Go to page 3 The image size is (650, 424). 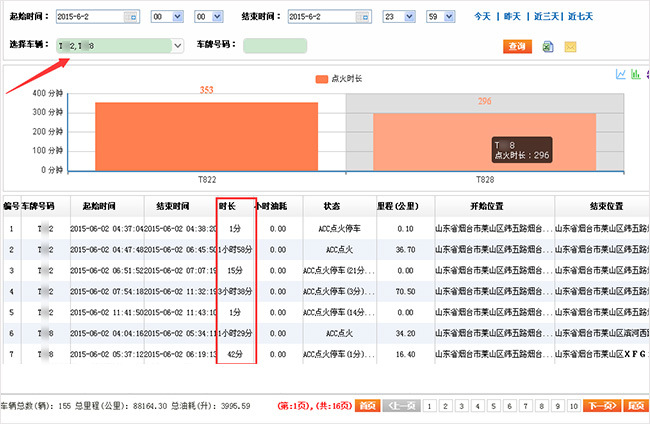461,406
